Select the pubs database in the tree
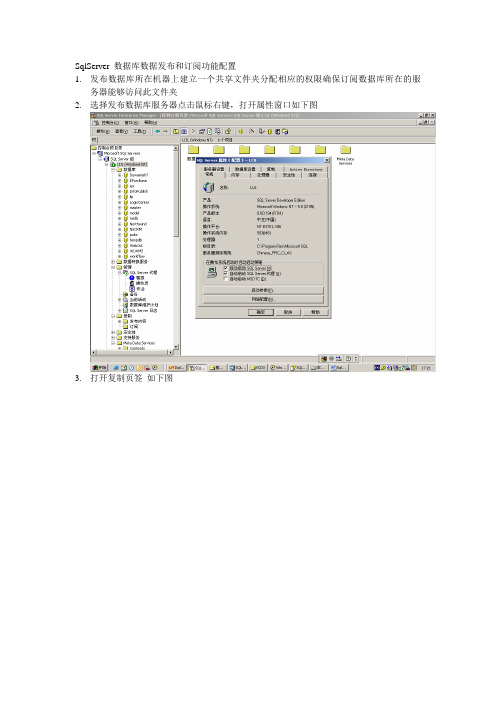The height and width of the screenshot is (702, 496). pos(133,235)
